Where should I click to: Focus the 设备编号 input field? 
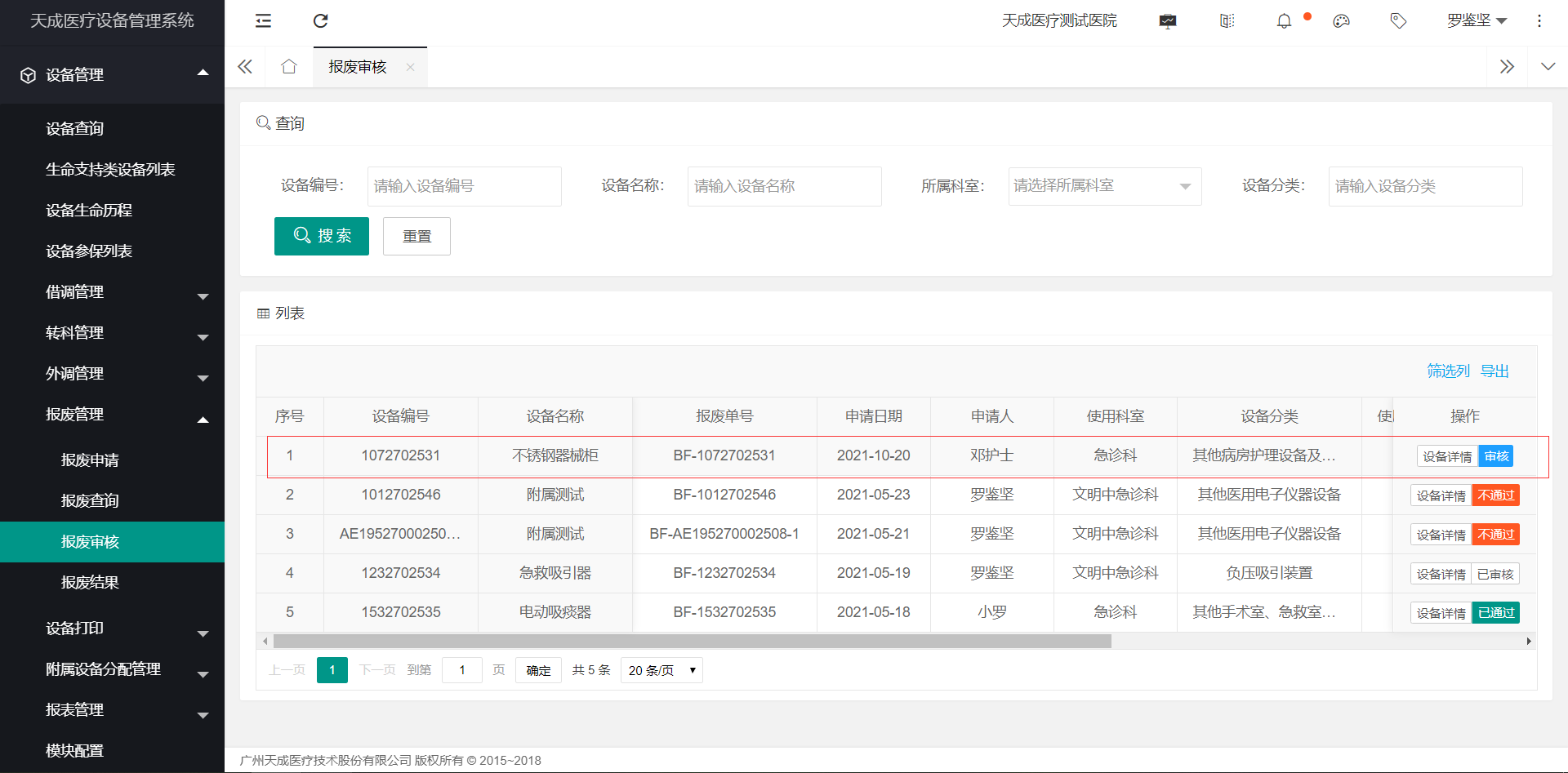[464, 186]
